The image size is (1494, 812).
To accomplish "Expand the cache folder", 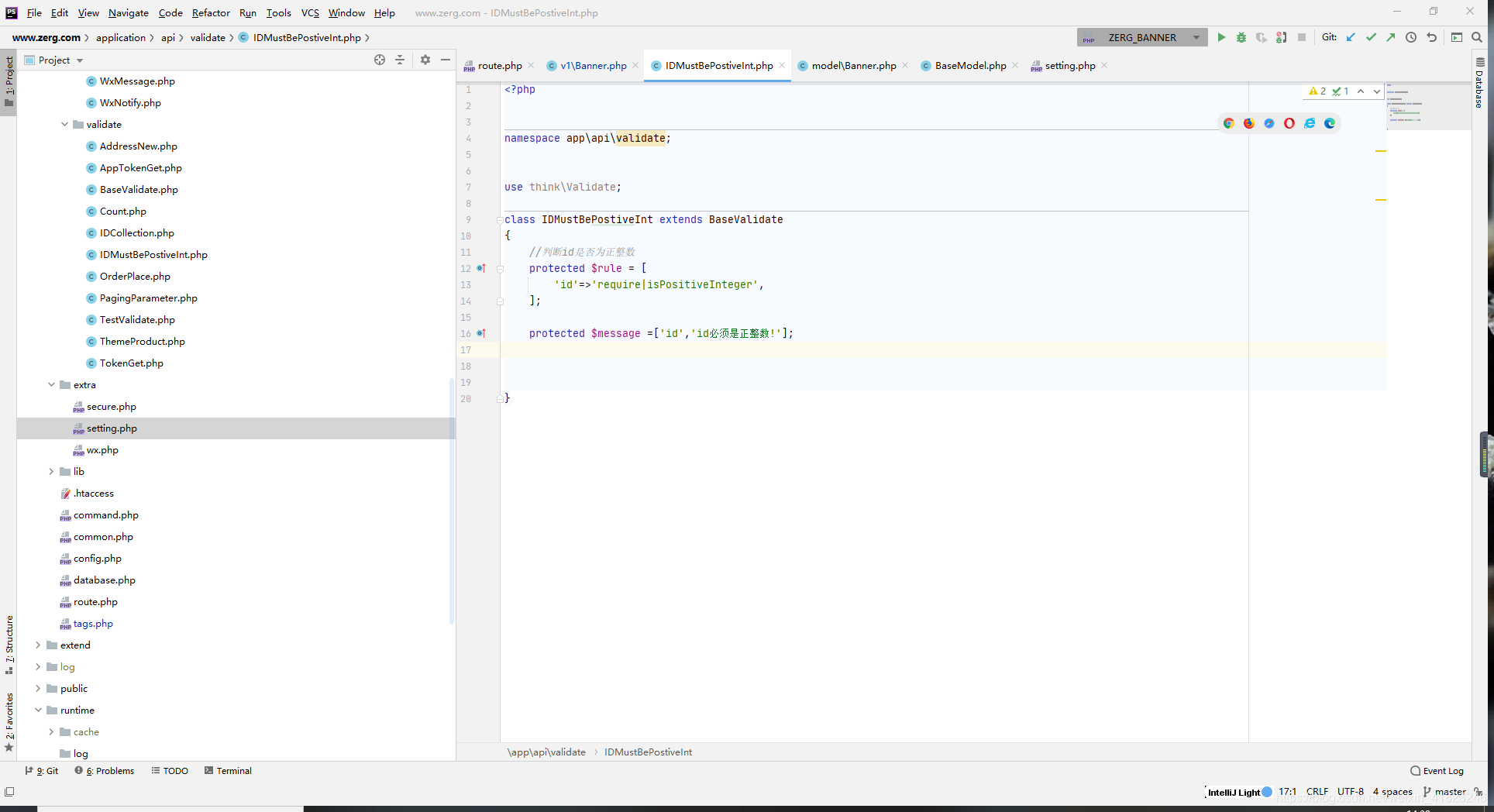I will pos(52,731).
